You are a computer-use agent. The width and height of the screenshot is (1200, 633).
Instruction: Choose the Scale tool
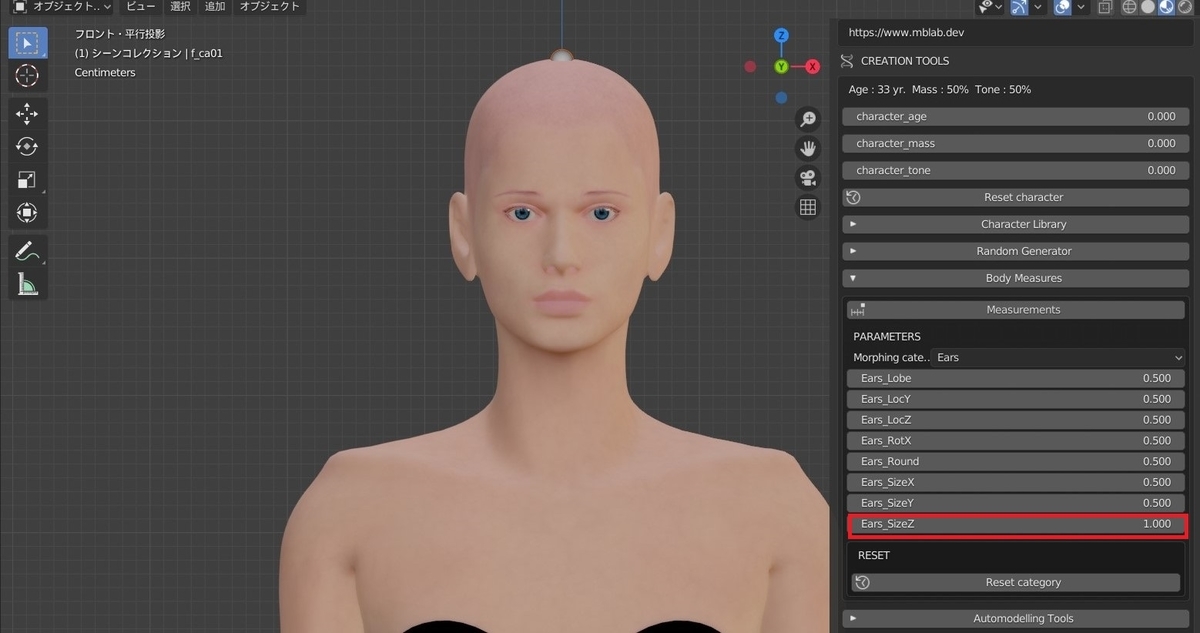coord(27,180)
